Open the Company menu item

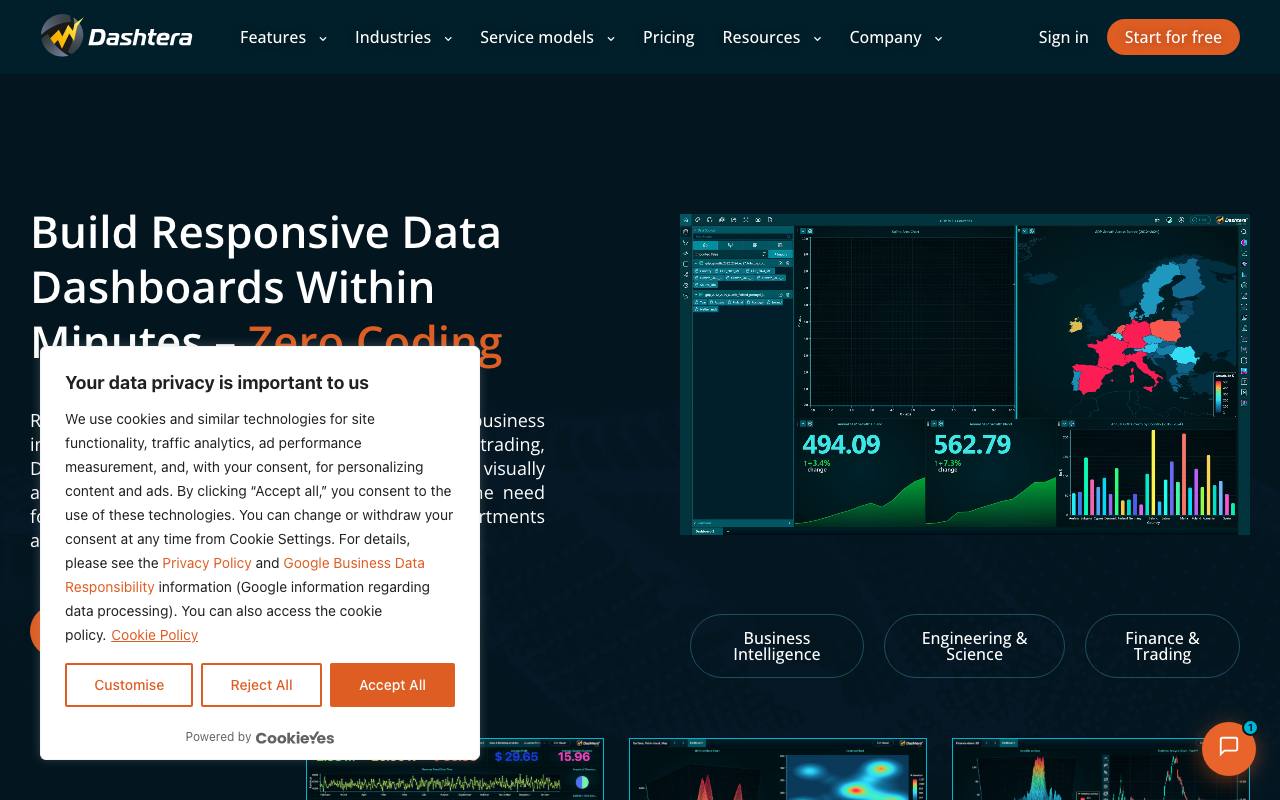click(885, 37)
